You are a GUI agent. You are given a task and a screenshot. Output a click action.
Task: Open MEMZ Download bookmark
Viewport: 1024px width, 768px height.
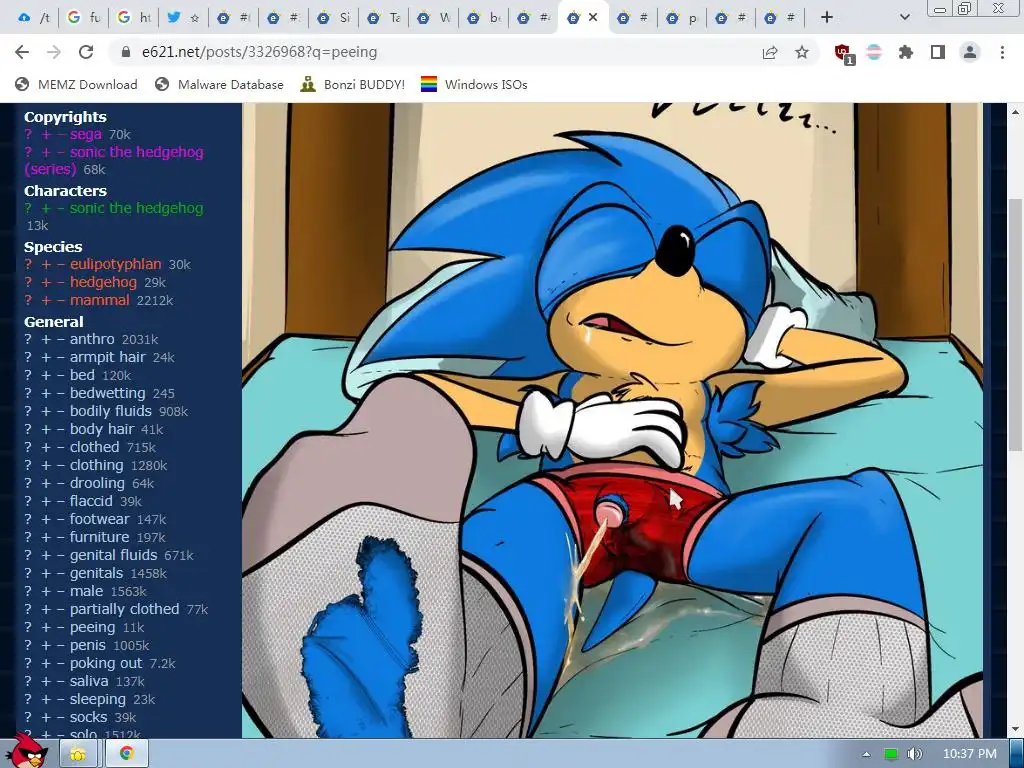pyautogui.click(x=76, y=84)
